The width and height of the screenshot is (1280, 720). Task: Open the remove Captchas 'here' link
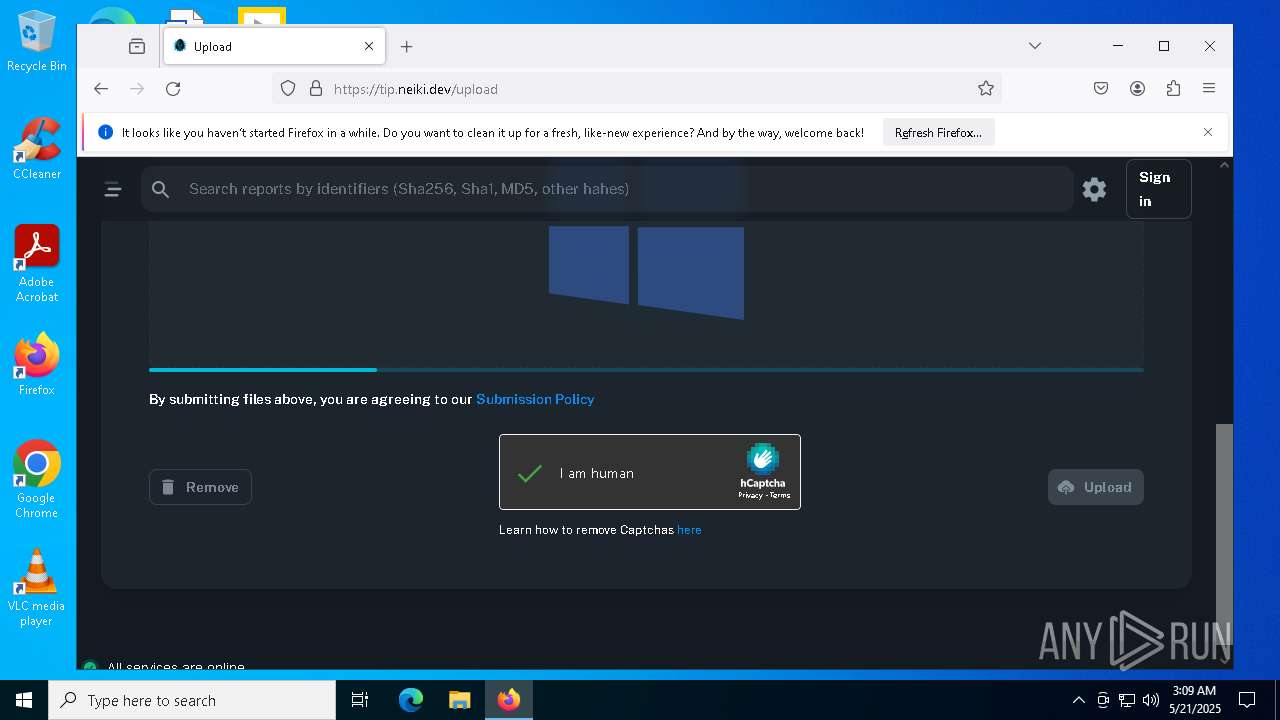pos(689,530)
